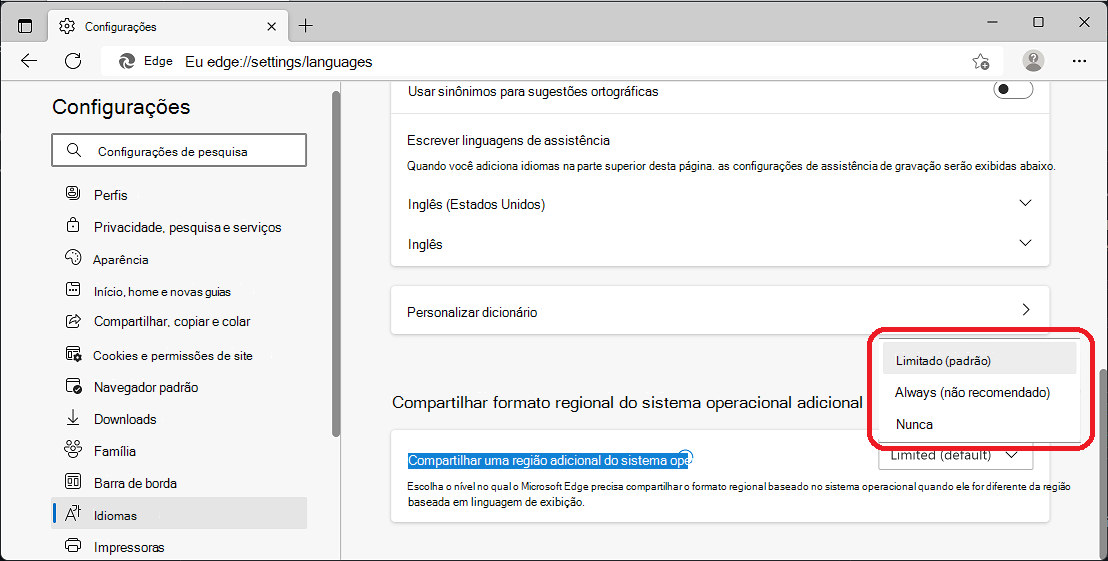1108x561 pixels.
Task: Click the Cookies e permissões icon
Action: tap(73, 354)
